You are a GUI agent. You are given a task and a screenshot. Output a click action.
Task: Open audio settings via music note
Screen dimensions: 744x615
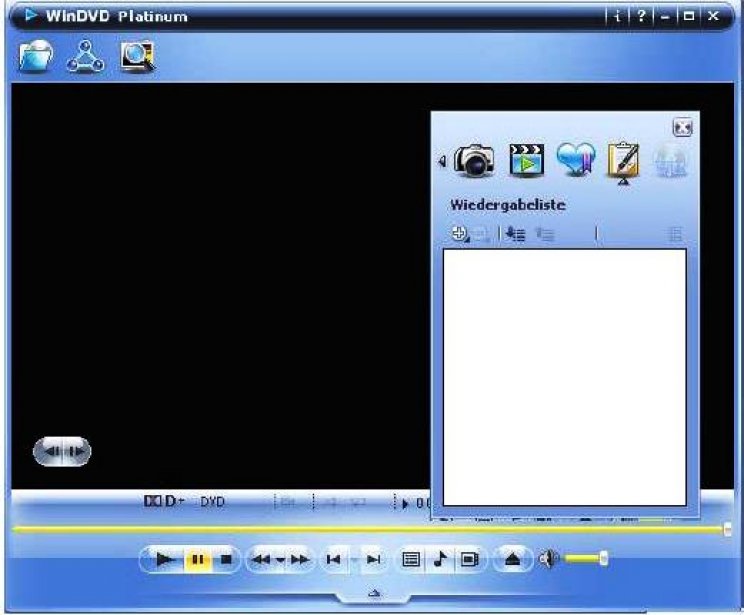click(x=440, y=560)
